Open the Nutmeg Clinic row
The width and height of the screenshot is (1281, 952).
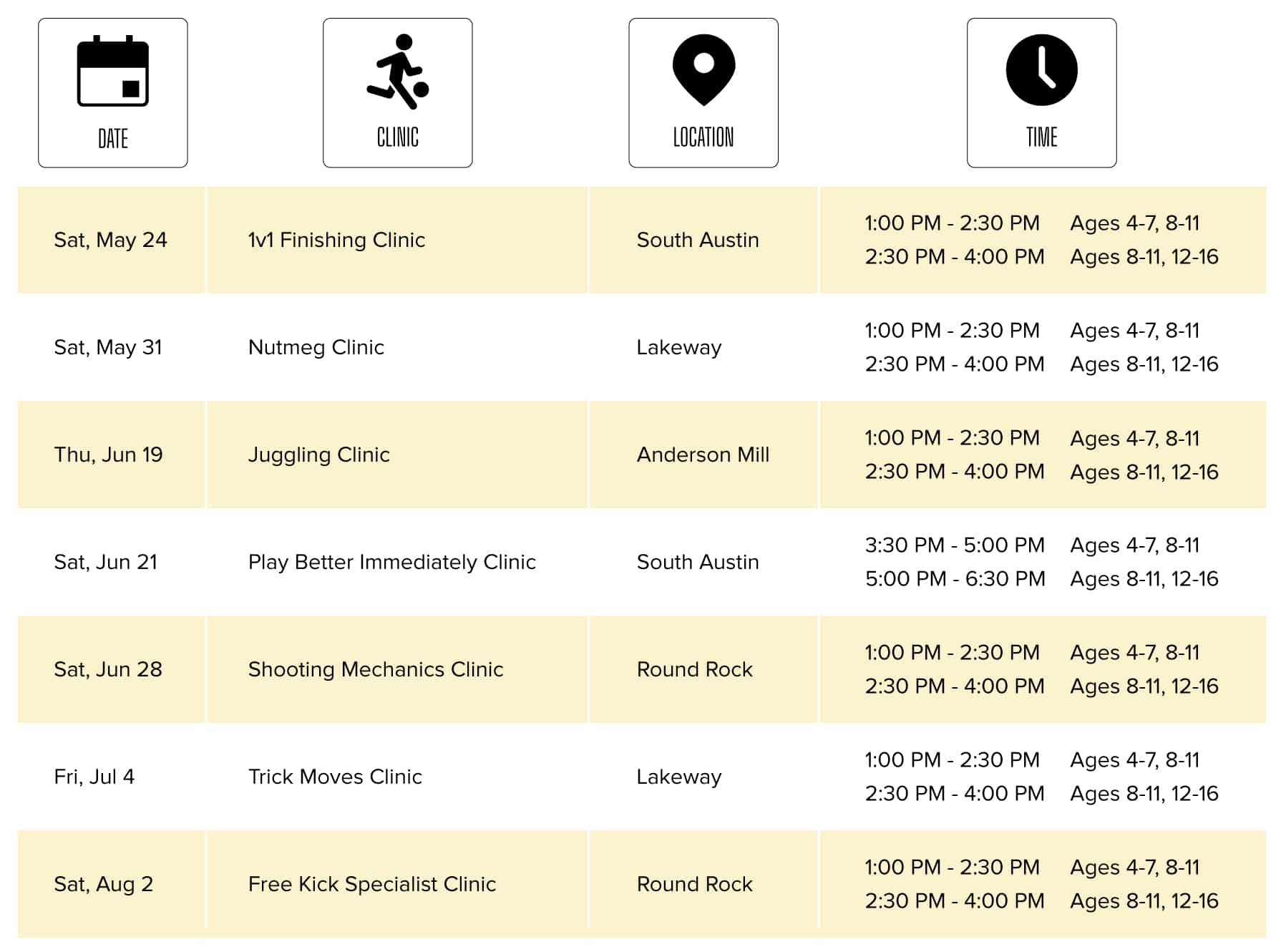[x=316, y=347]
